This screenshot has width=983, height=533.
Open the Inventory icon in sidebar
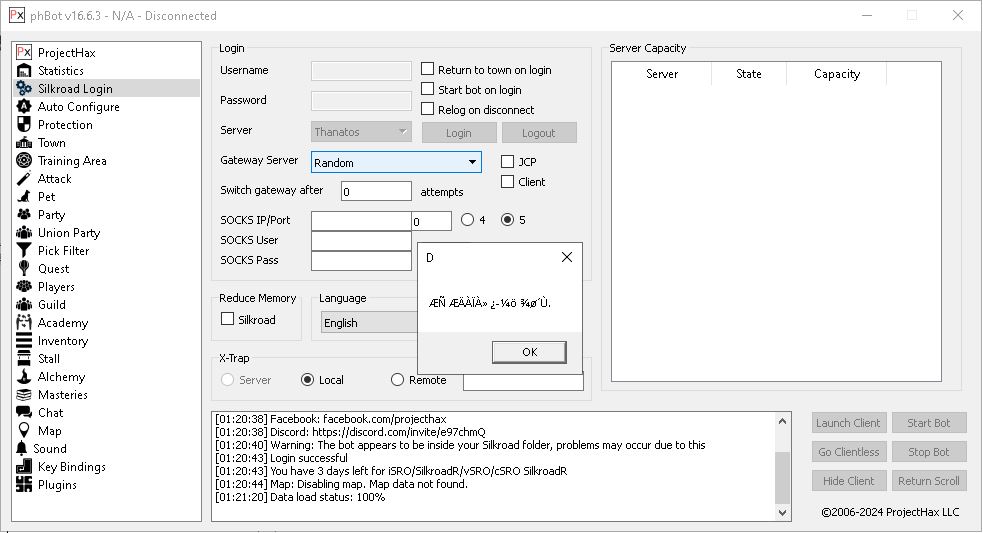pyautogui.click(x=24, y=341)
